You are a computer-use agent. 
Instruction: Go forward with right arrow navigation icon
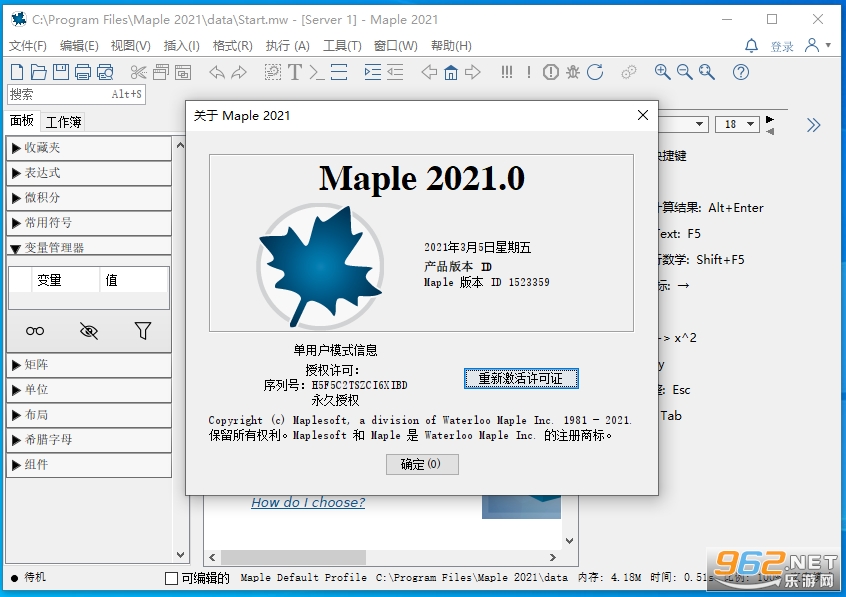473,72
